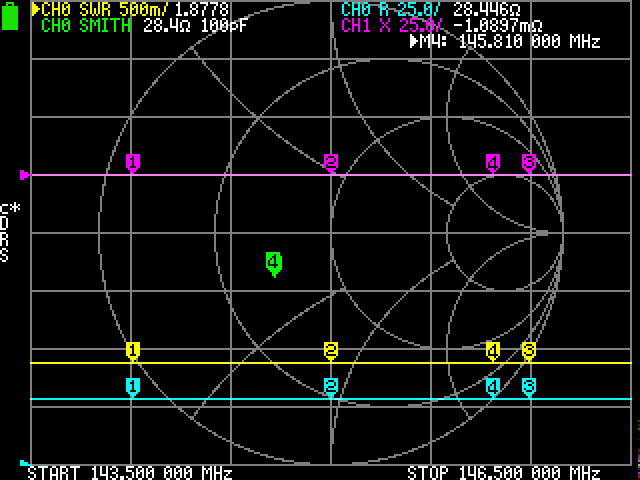Tap the calibration status letters on left edge
This screenshot has height=480, width=640.
(x=5, y=234)
